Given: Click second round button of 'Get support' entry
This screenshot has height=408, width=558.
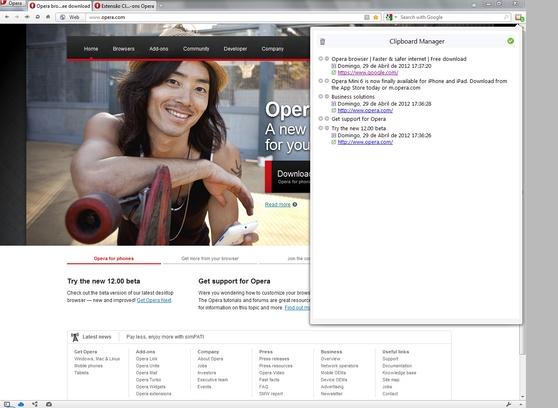Looking at the screenshot, I should (327, 119).
